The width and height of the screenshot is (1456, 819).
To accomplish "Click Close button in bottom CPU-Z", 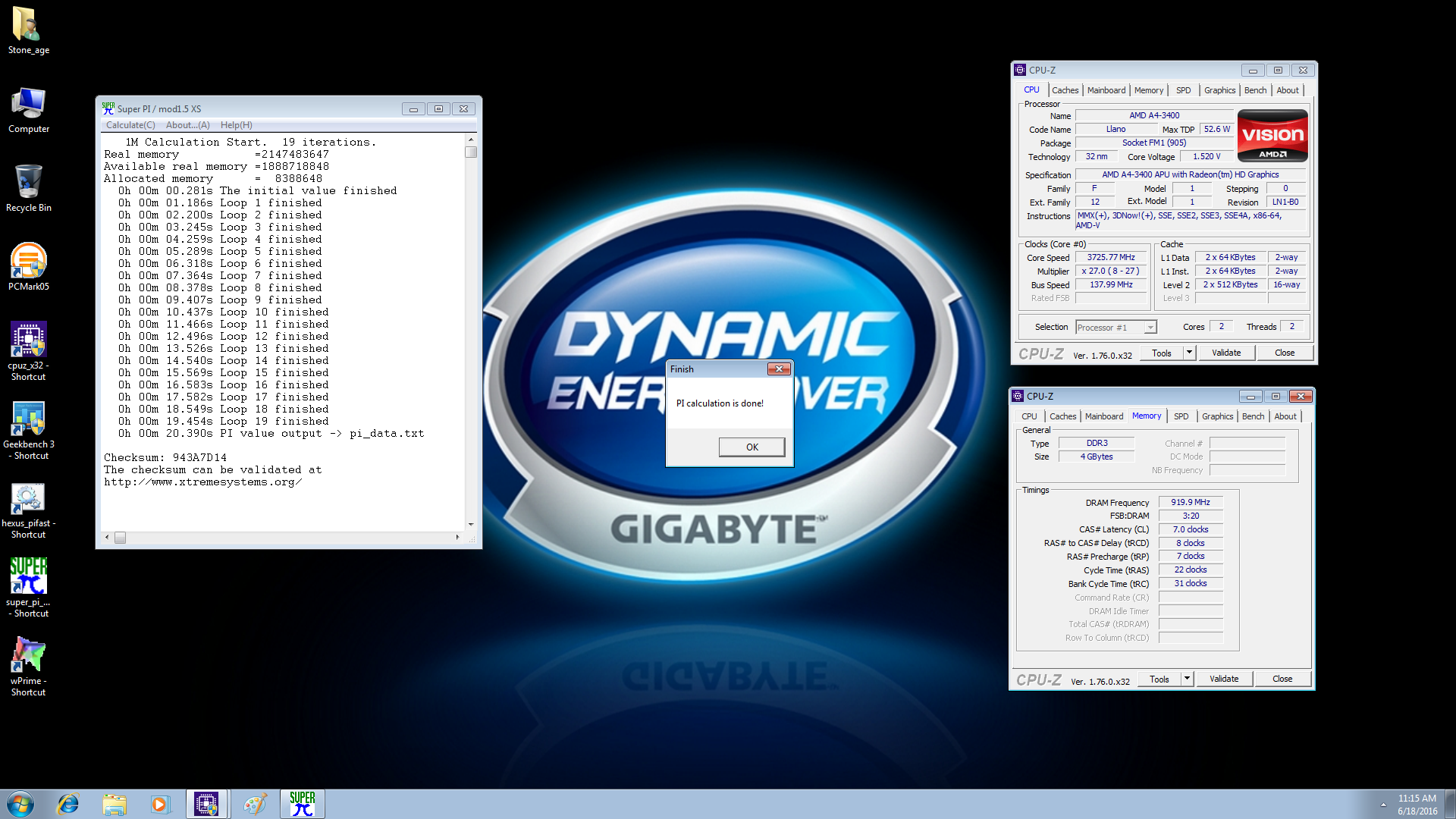I will (1282, 679).
